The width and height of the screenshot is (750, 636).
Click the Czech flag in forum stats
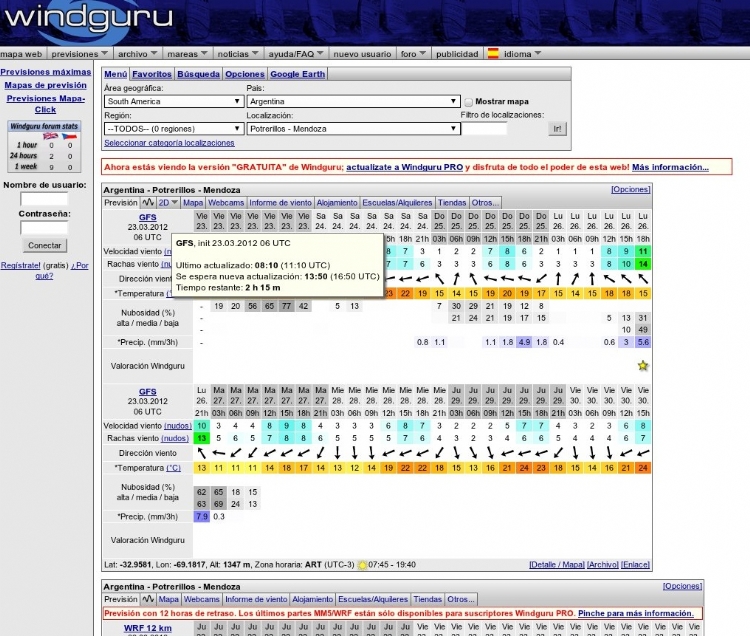coord(69,136)
